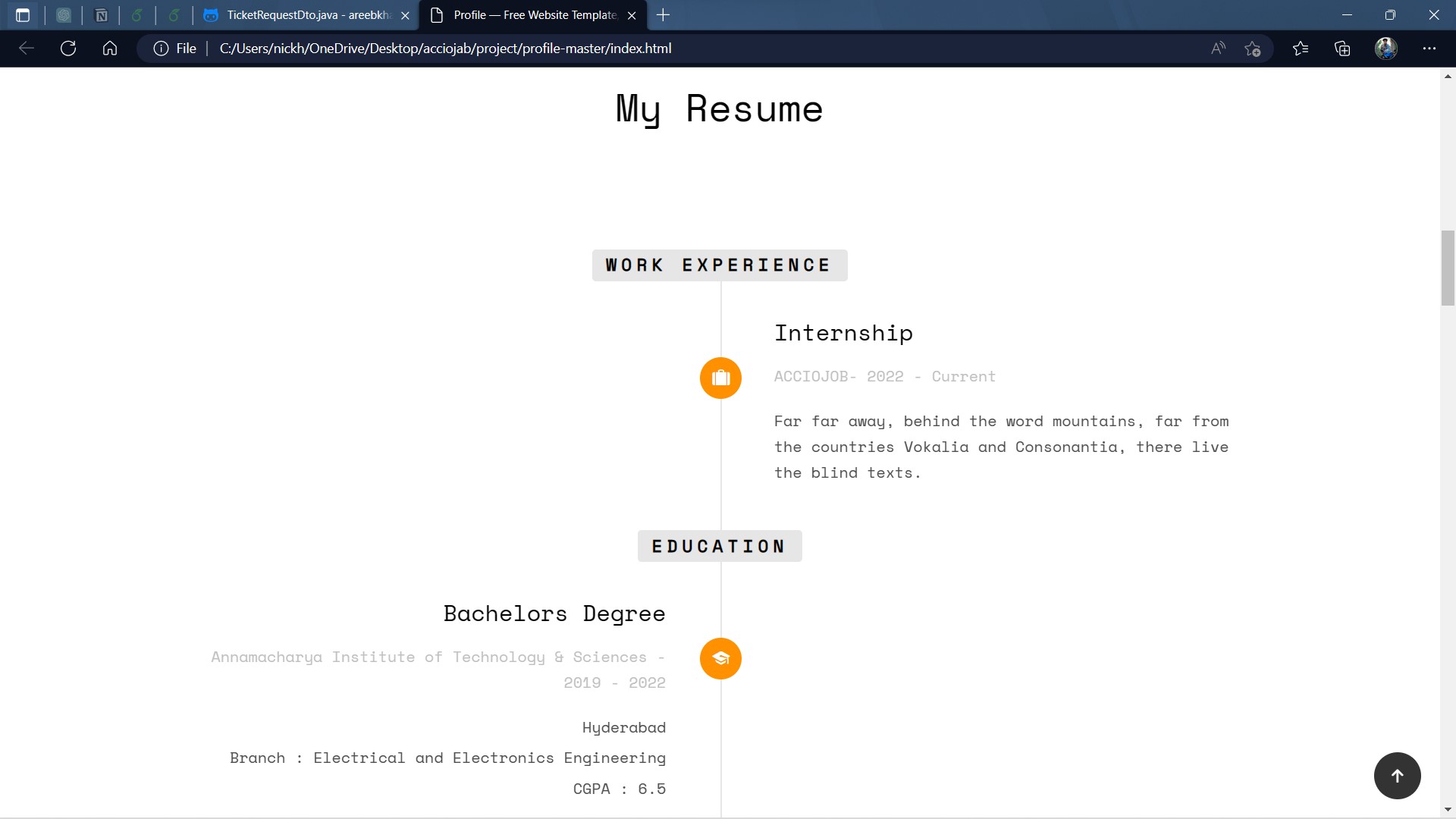Viewport: 1456px width, 819px height.
Task: Open Settings and more menu
Action: (1429, 49)
